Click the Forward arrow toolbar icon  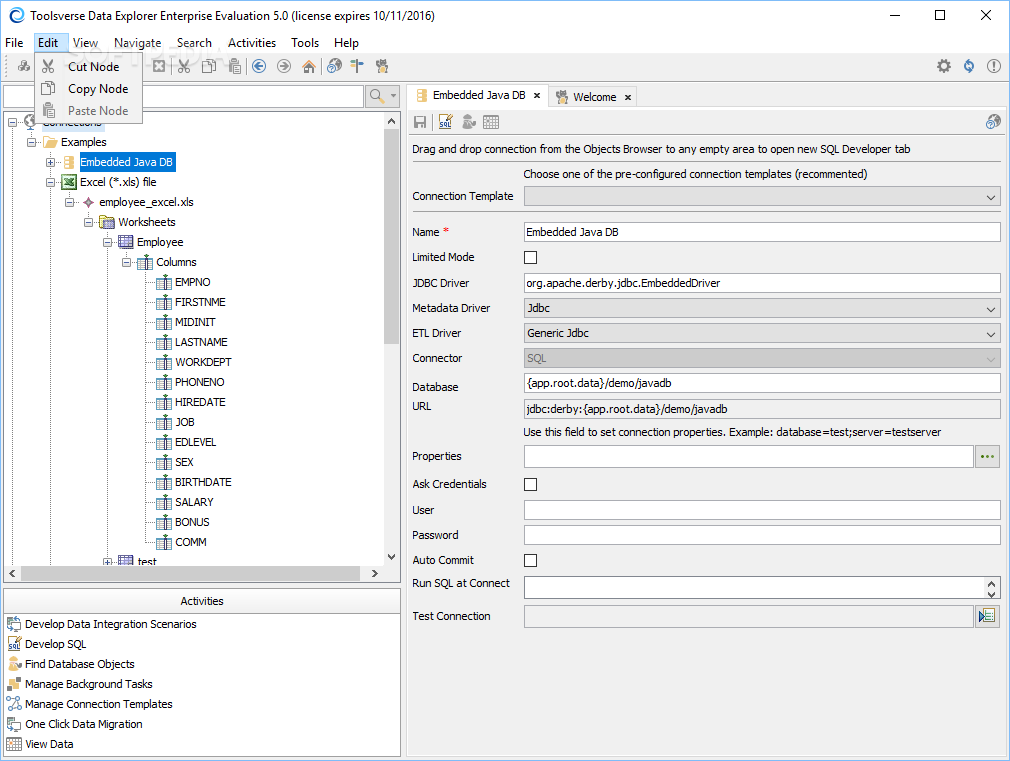tap(284, 66)
